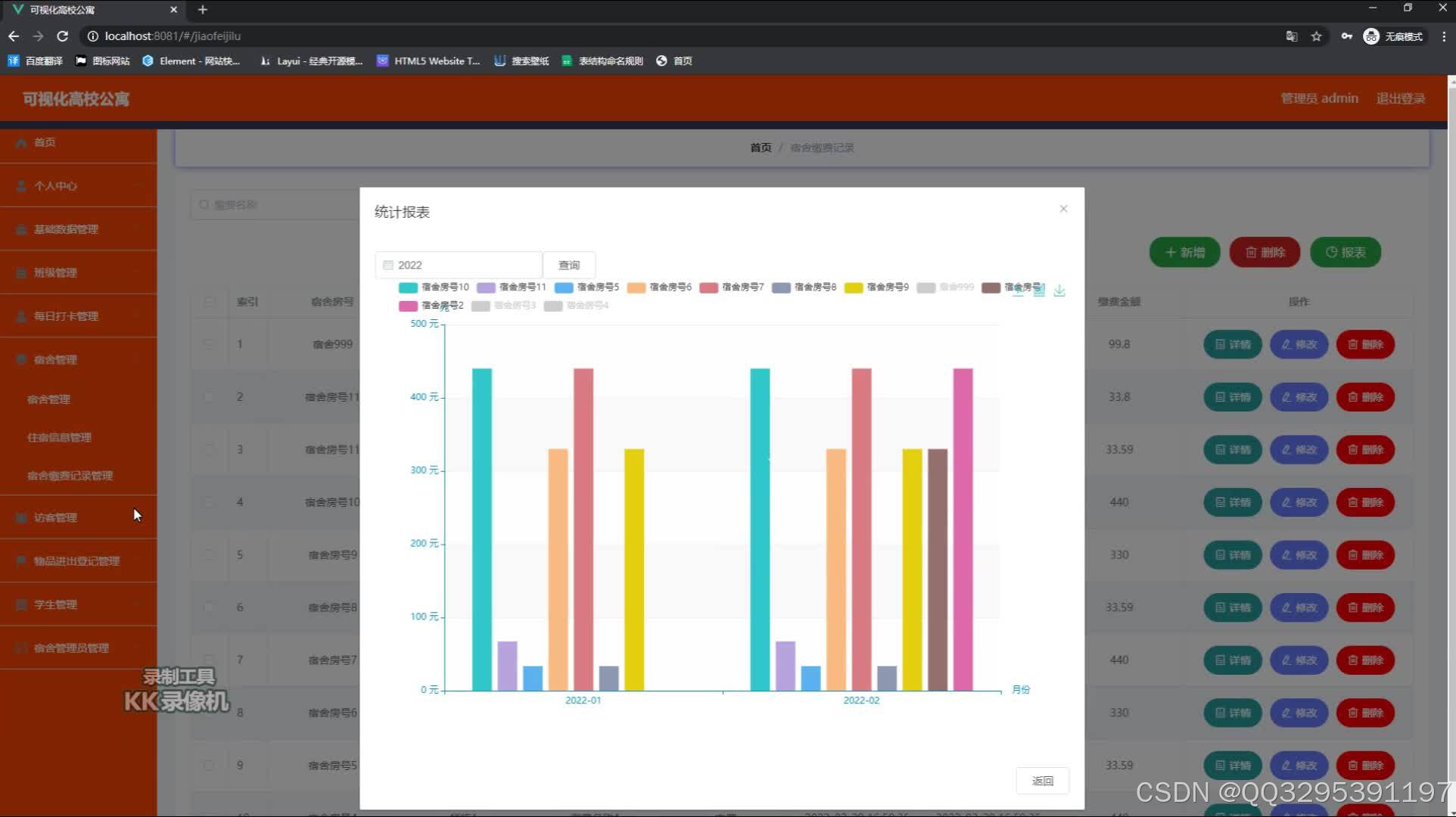Expand 班级管理 sidebar menu
Screen dimensions: 1456x817
click(79, 273)
